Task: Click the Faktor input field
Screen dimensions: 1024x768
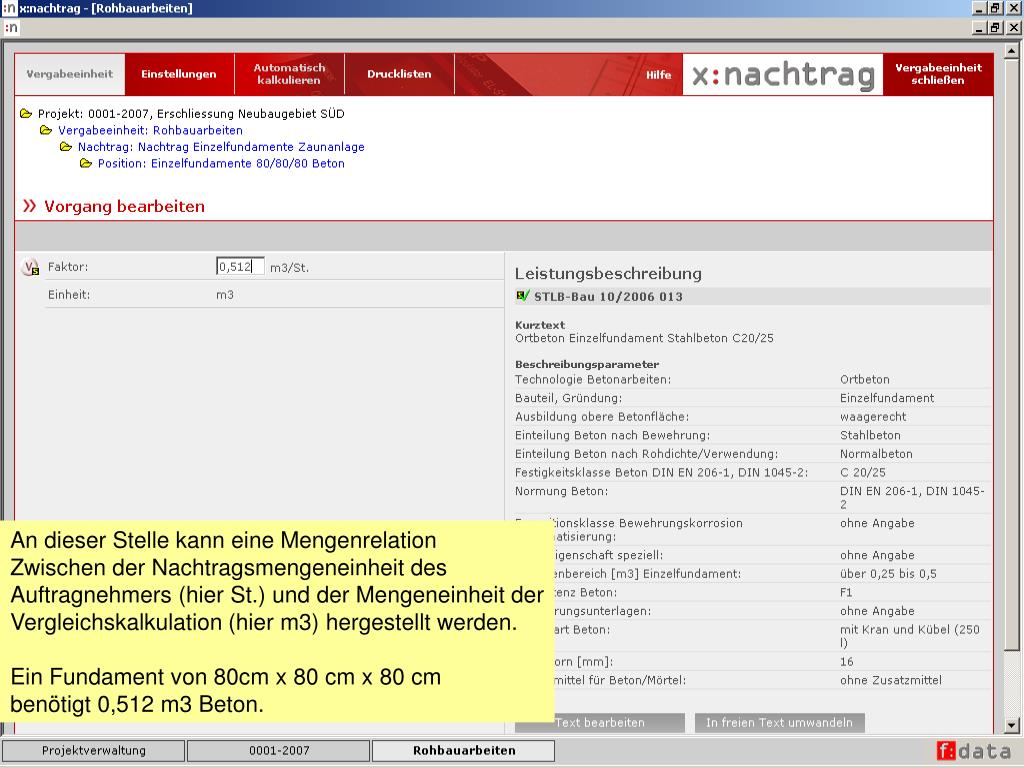Action: coord(240,266)
